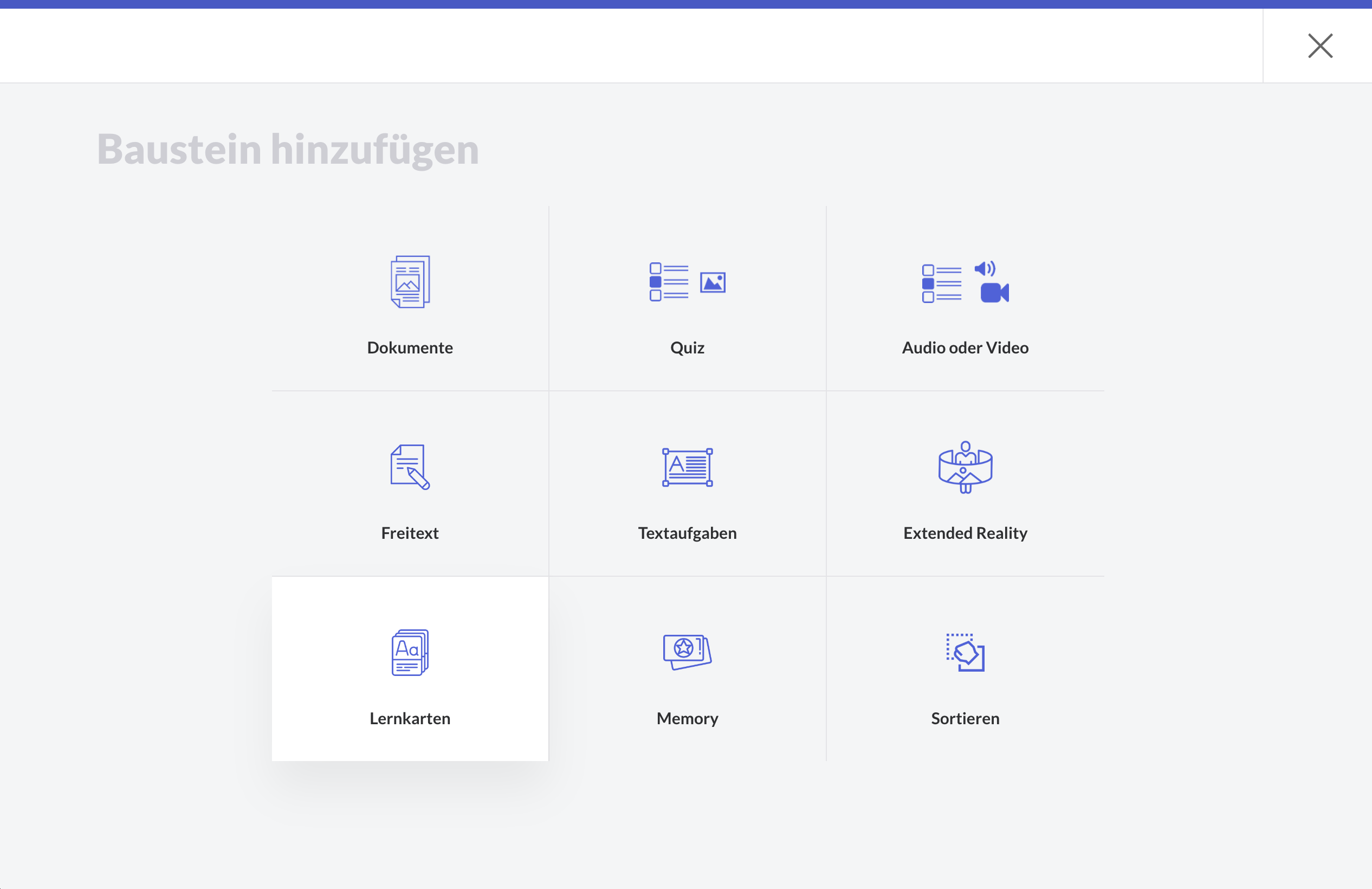Close the Baustein hinzufügen dialog

pyautogui.click(x=1319, y=46)
